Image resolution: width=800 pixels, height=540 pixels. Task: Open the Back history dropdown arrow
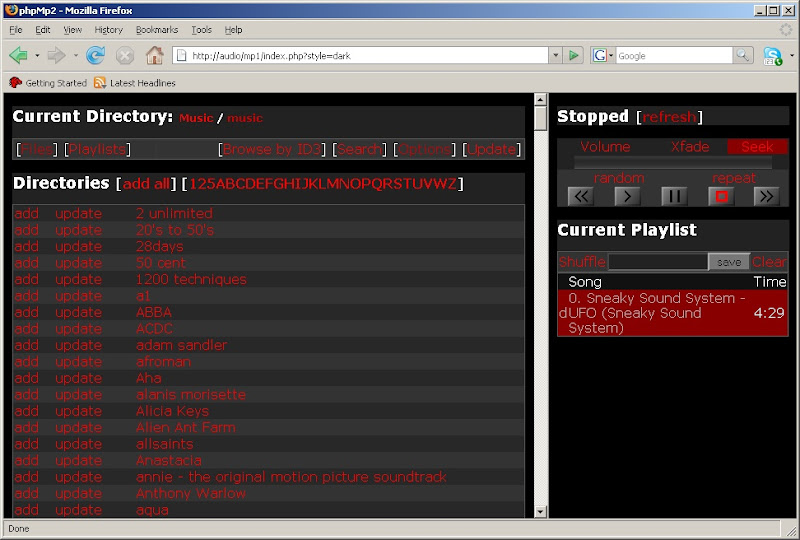tap(37, 55)
